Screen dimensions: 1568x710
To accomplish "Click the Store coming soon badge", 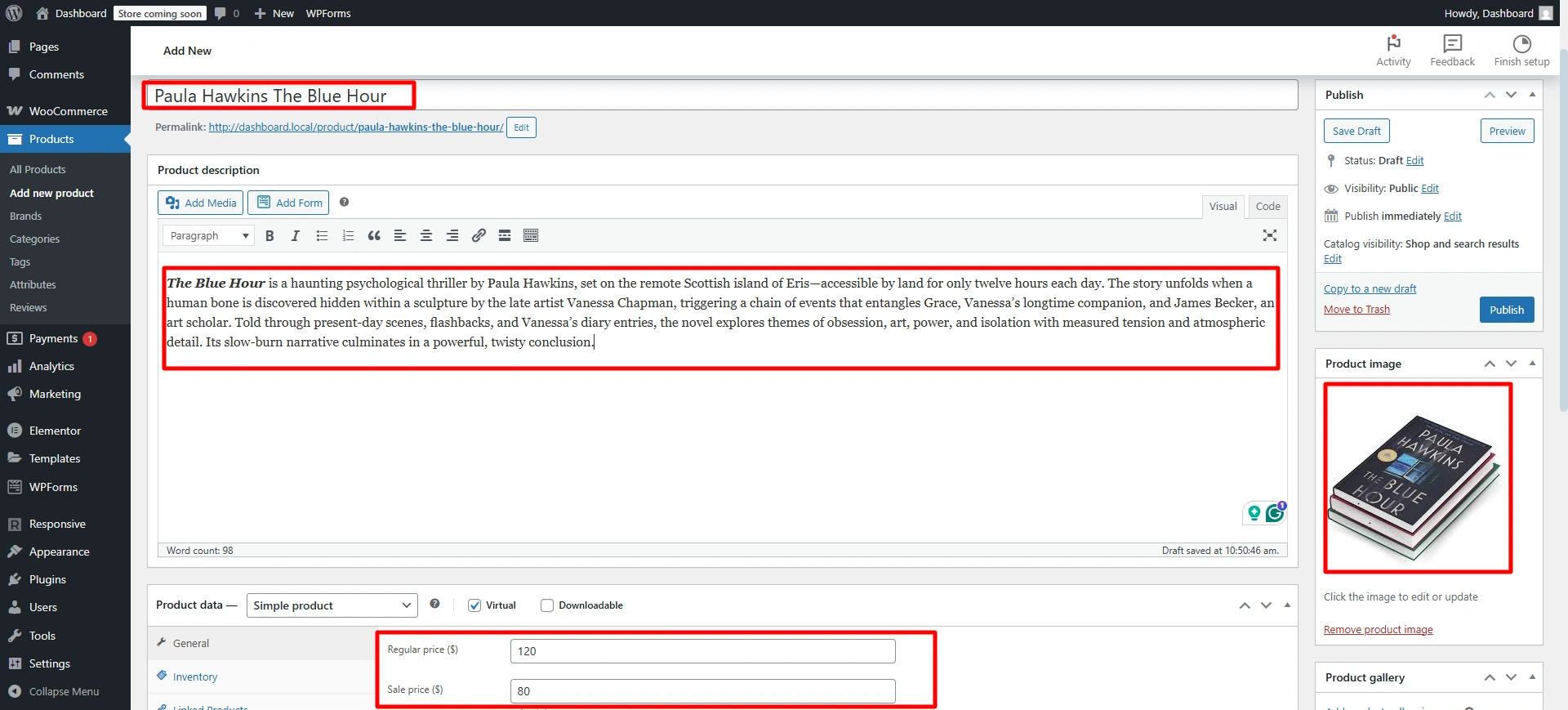I will click(x=160, y=13).
